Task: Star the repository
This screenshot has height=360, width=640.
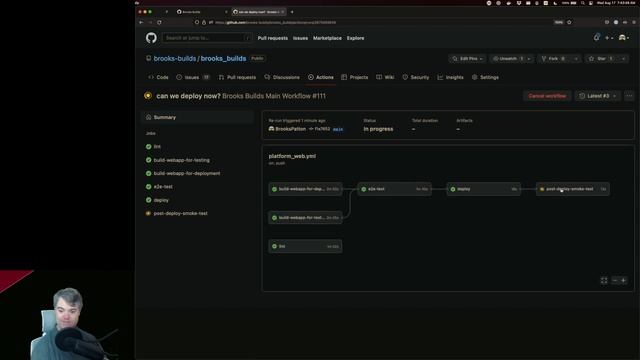Action: [601, 59]
